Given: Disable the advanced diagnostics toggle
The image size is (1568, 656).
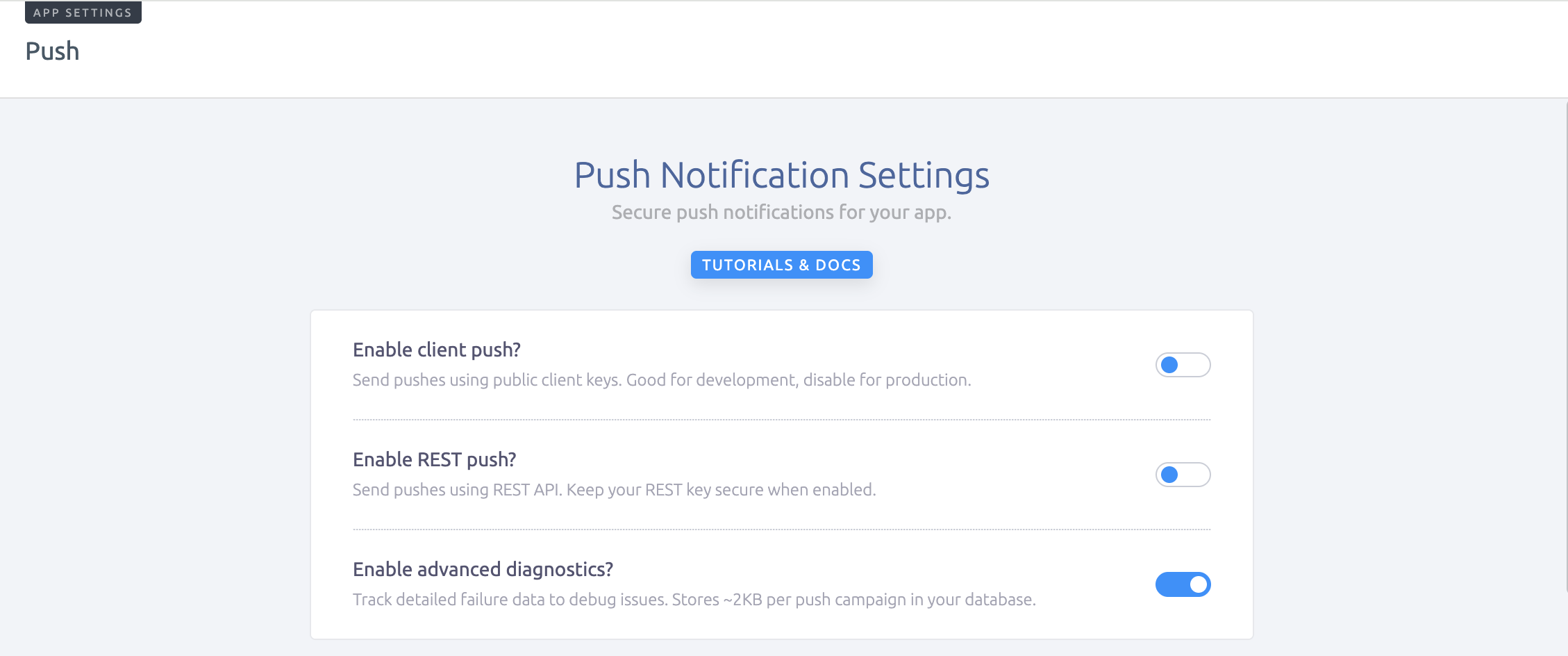Looking at the screenshot, I should tap(1183, 584).
